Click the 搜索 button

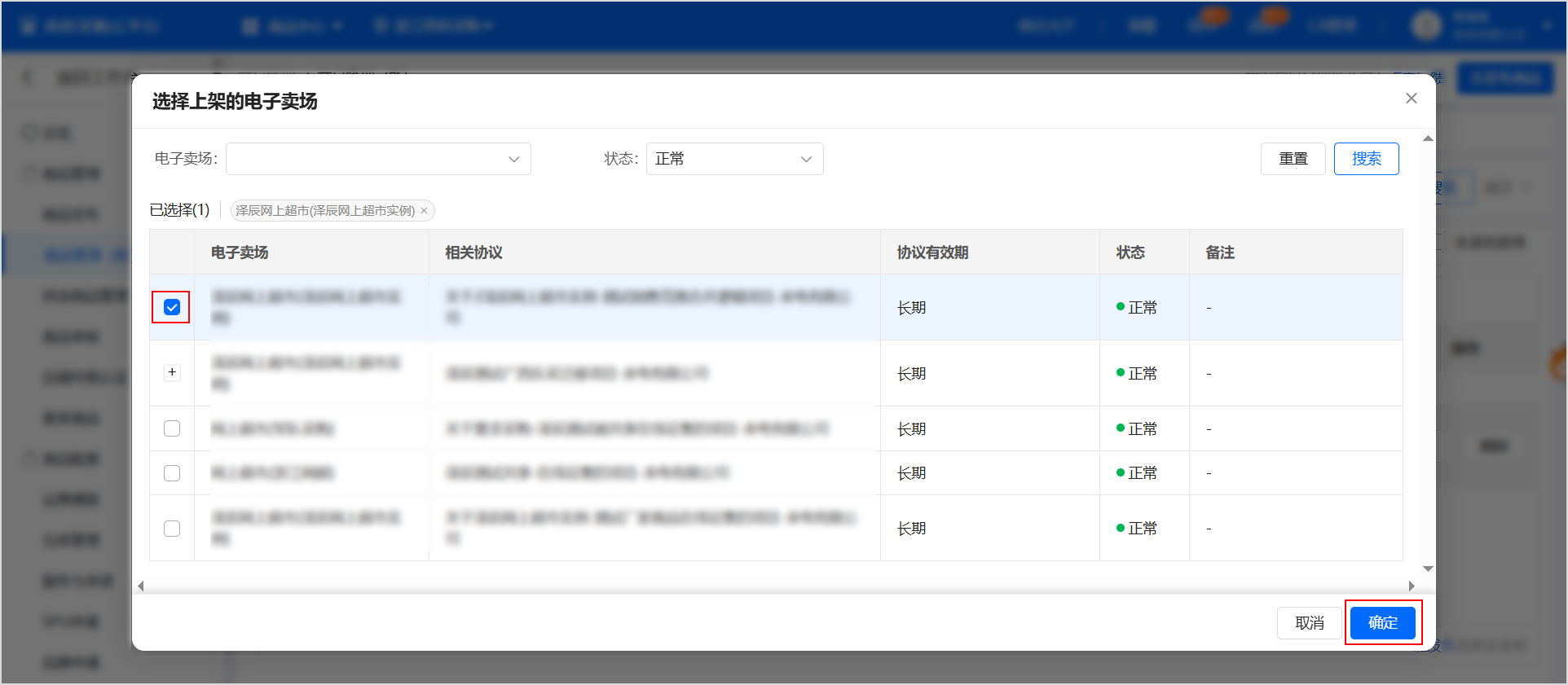[x=1366, y=159]
